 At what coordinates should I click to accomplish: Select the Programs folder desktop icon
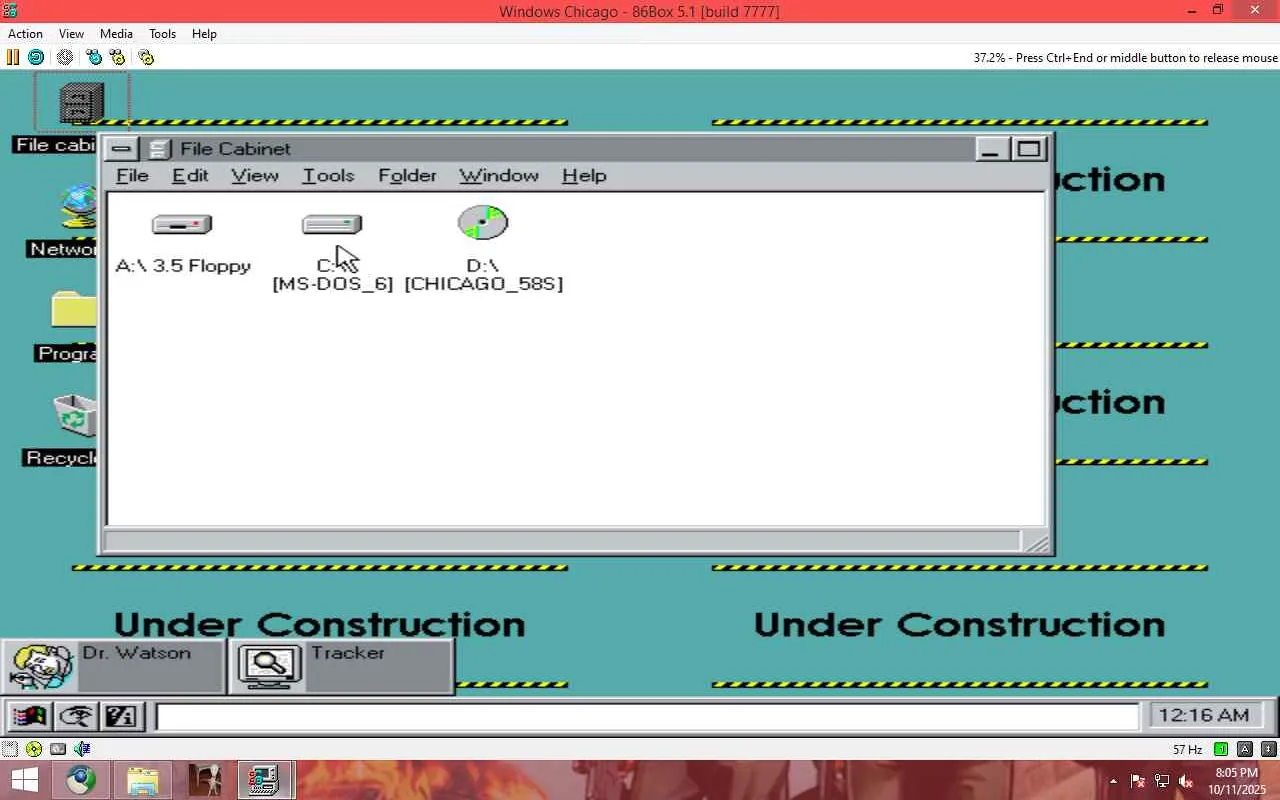[75, 310]
